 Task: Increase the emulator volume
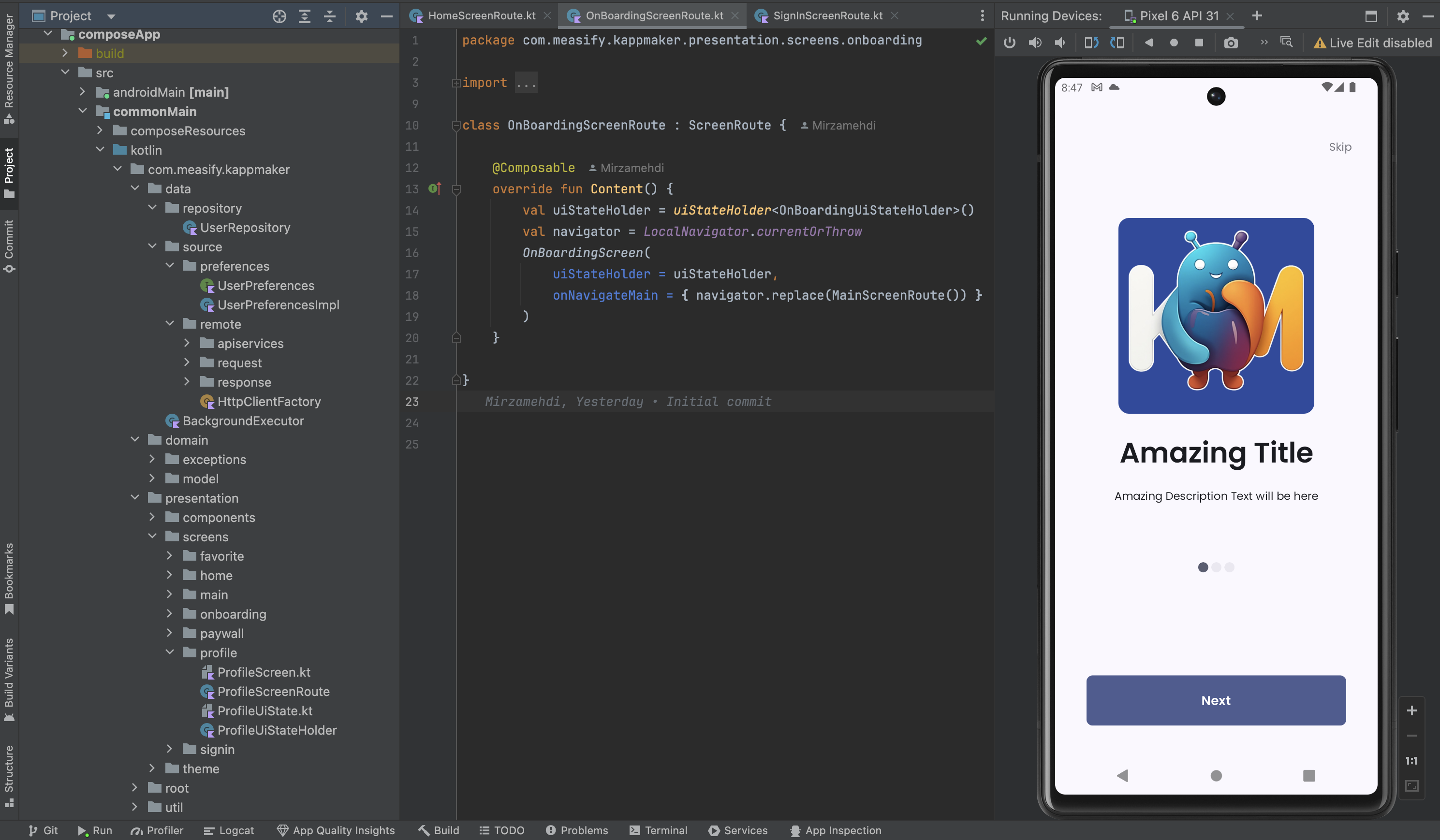(1034, 42)
